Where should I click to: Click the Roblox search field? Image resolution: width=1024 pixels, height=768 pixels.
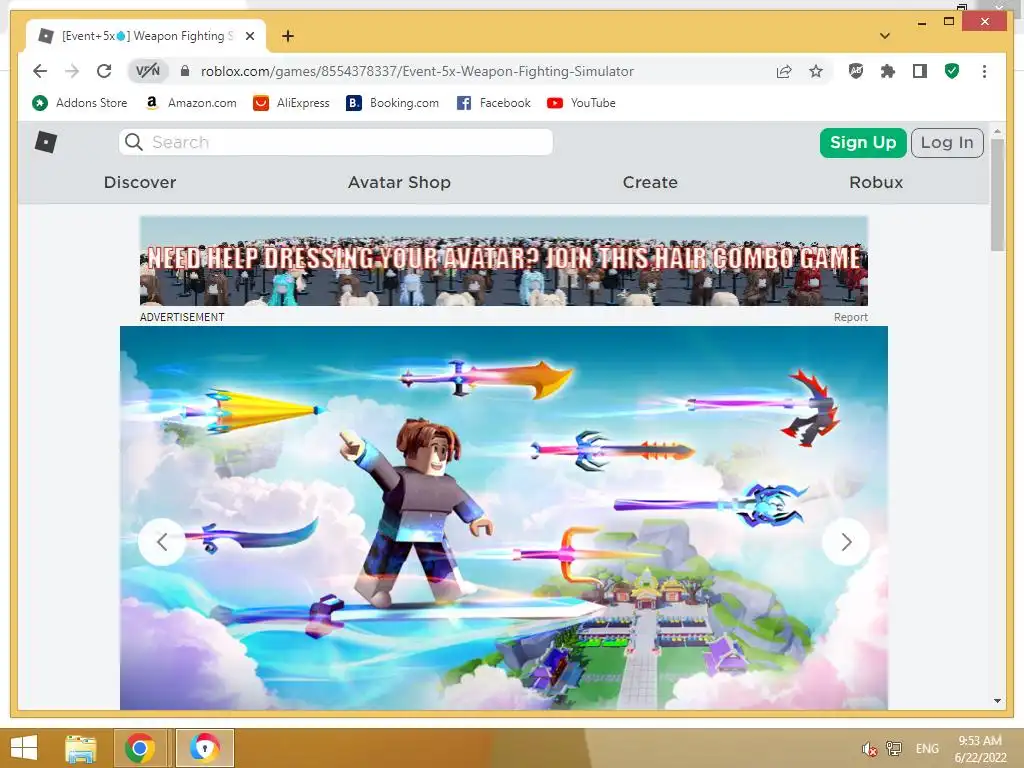pos(336,142)
